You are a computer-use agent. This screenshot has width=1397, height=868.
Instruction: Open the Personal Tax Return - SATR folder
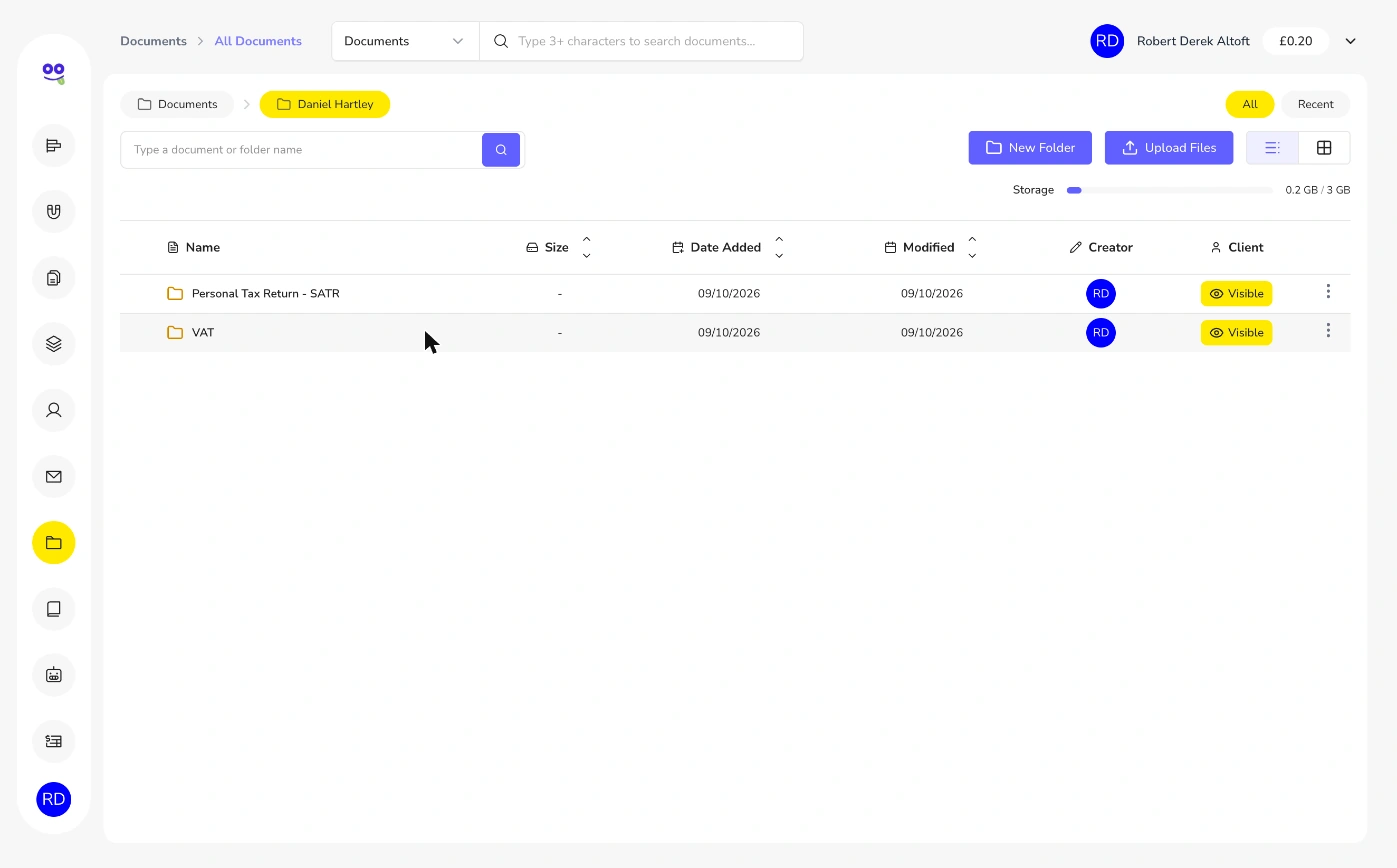(266, 294)
